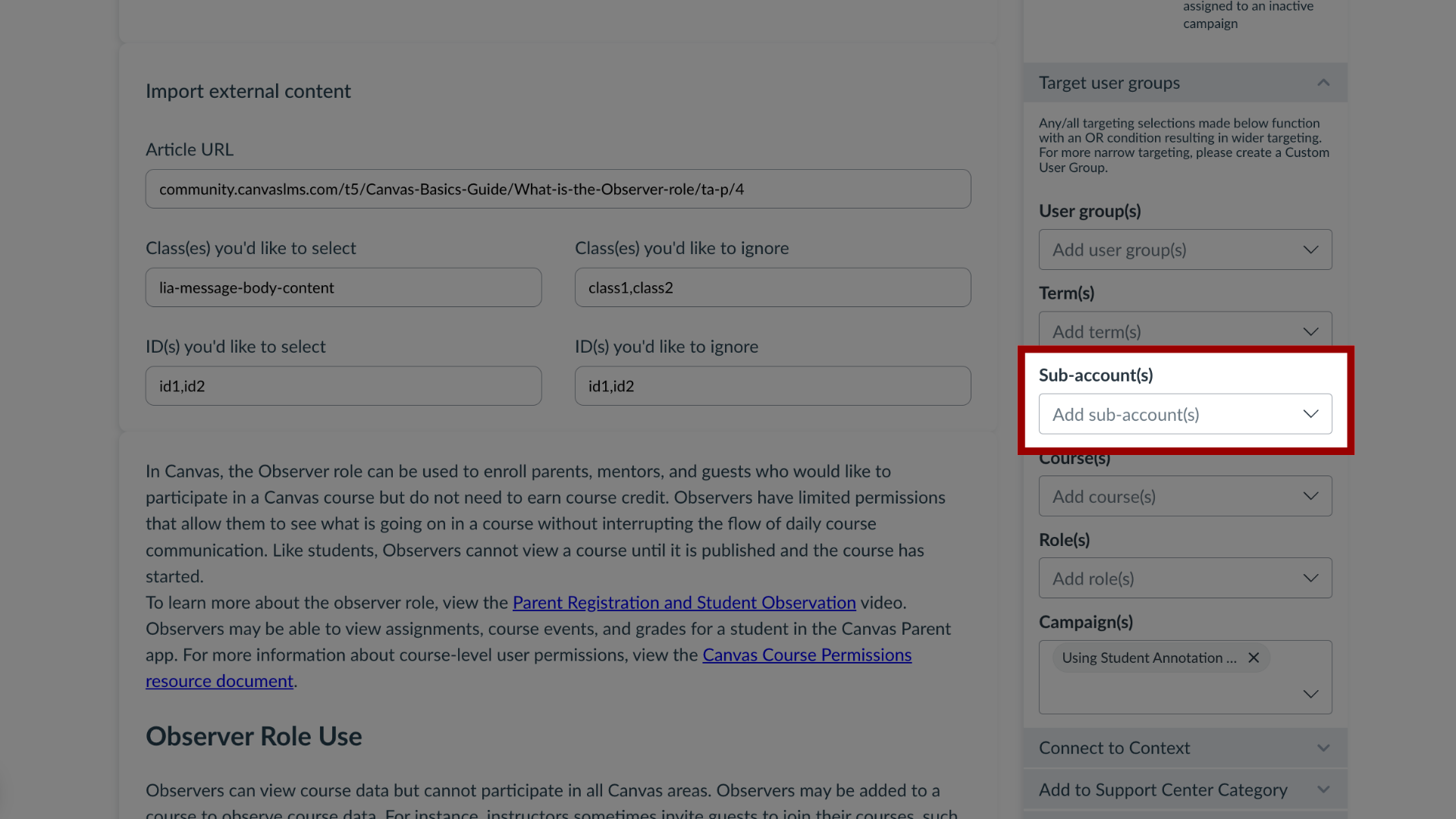This screenshot has width=1456, height=819.
Task: Click the IDs you'd like to ignore input field
Action: tap(772, 386)
